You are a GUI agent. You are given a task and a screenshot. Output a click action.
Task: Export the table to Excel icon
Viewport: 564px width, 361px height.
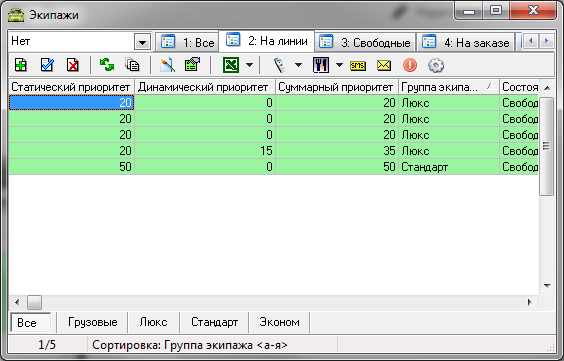click(x=231, y=65)
